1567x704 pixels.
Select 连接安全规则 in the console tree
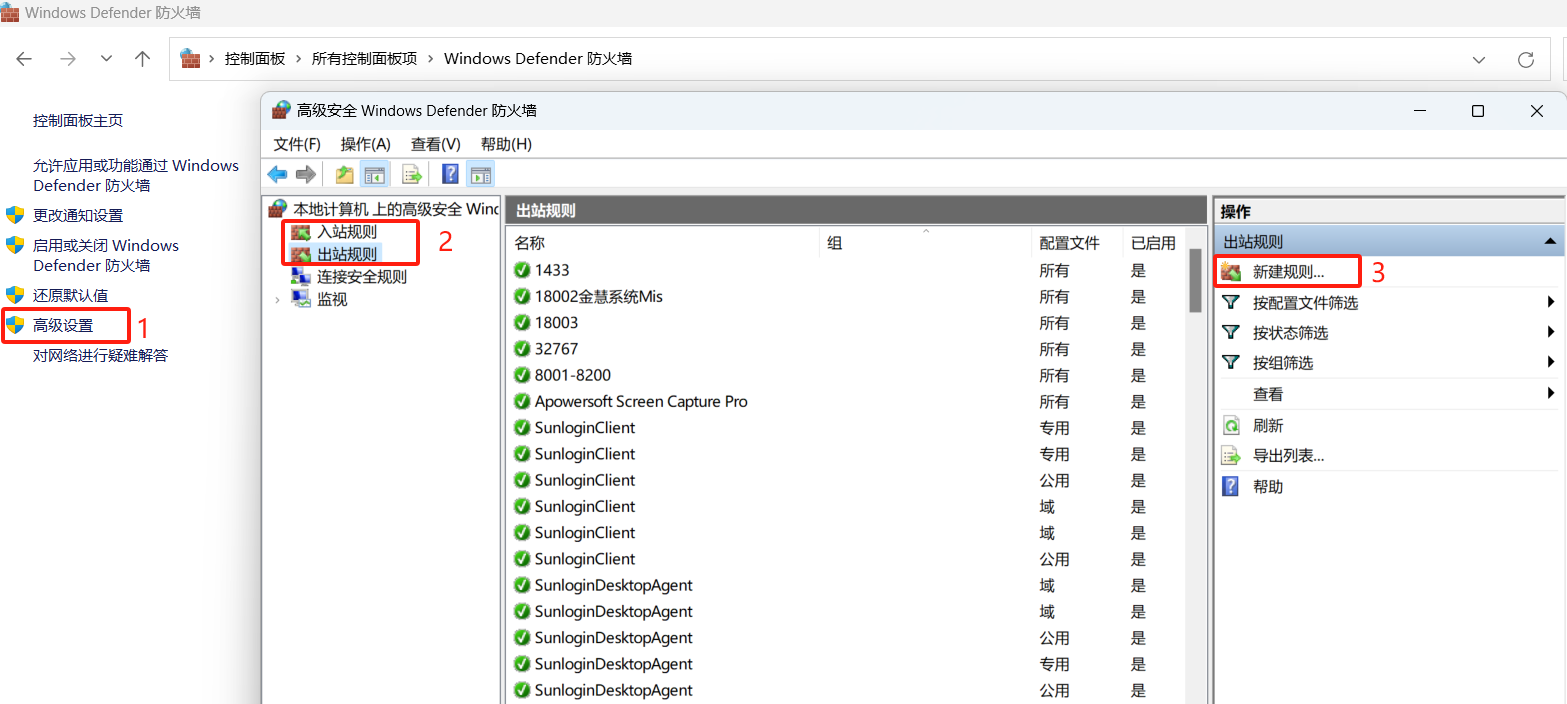[362, 277]
